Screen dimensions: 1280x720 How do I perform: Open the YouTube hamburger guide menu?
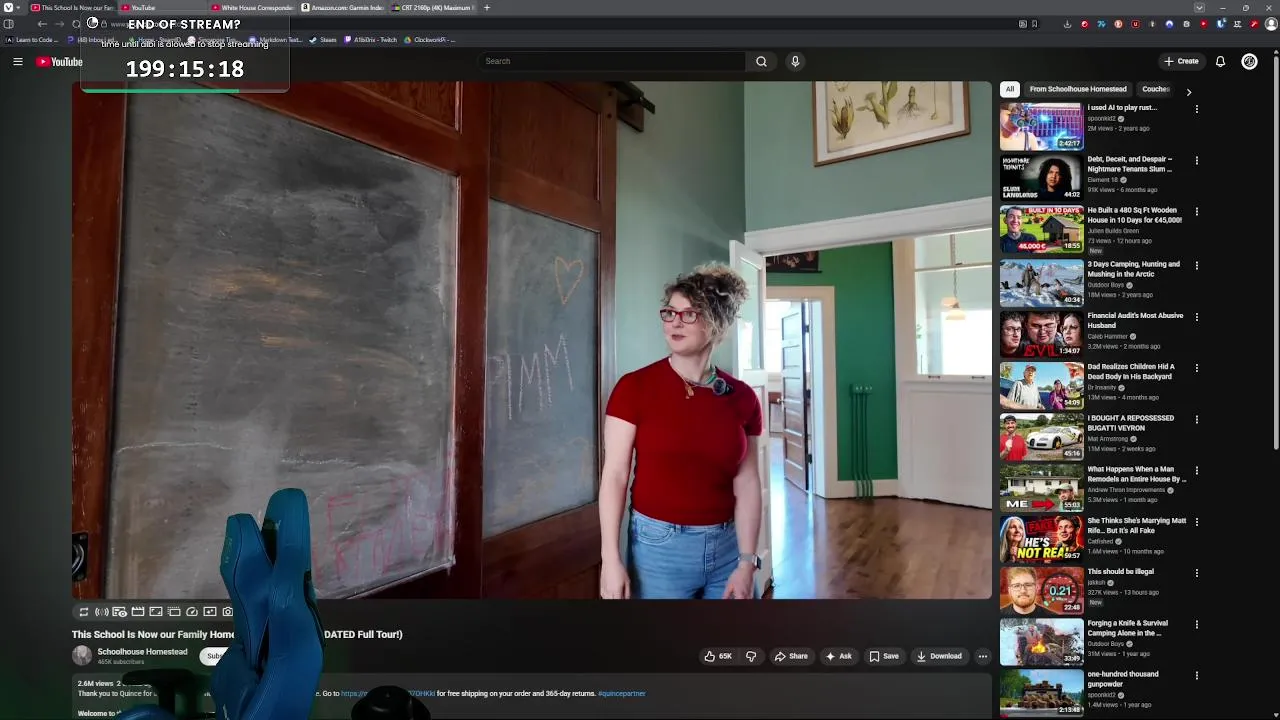coord(17,61)
